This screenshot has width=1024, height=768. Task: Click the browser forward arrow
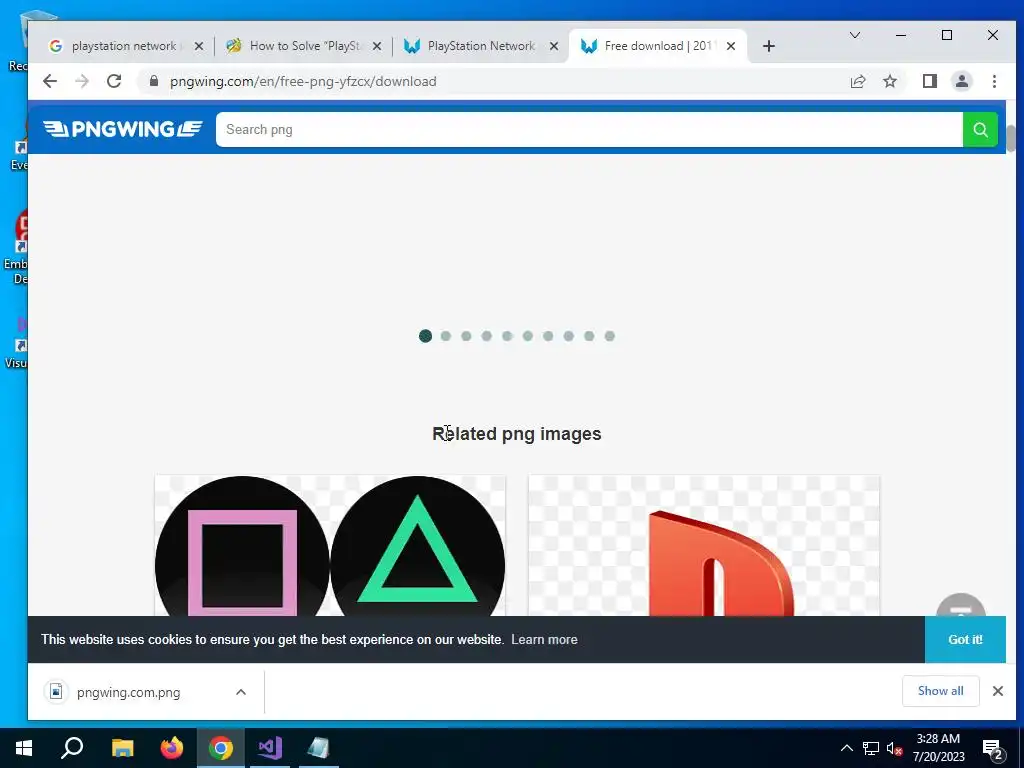(x=82, y=81)
